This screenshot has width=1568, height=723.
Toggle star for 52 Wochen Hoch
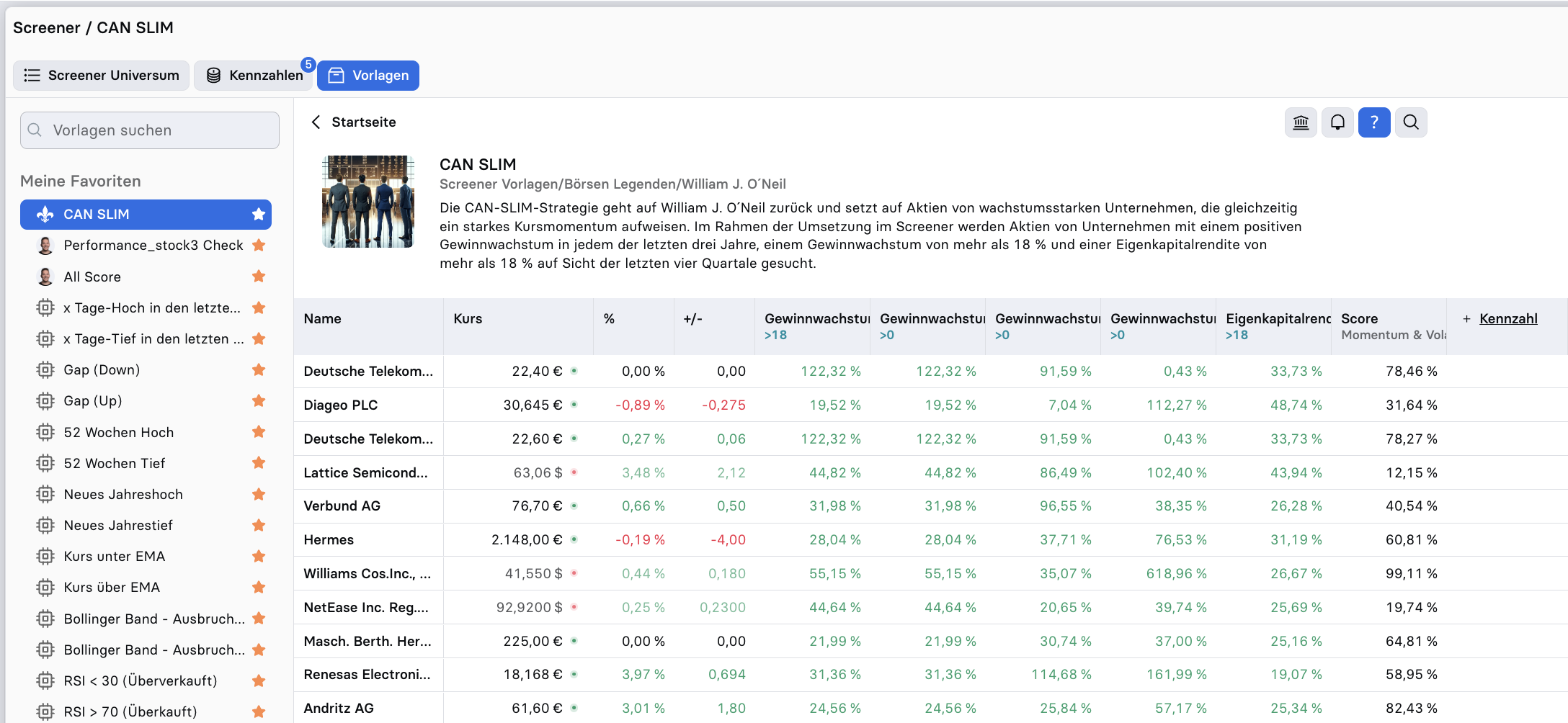259,432
